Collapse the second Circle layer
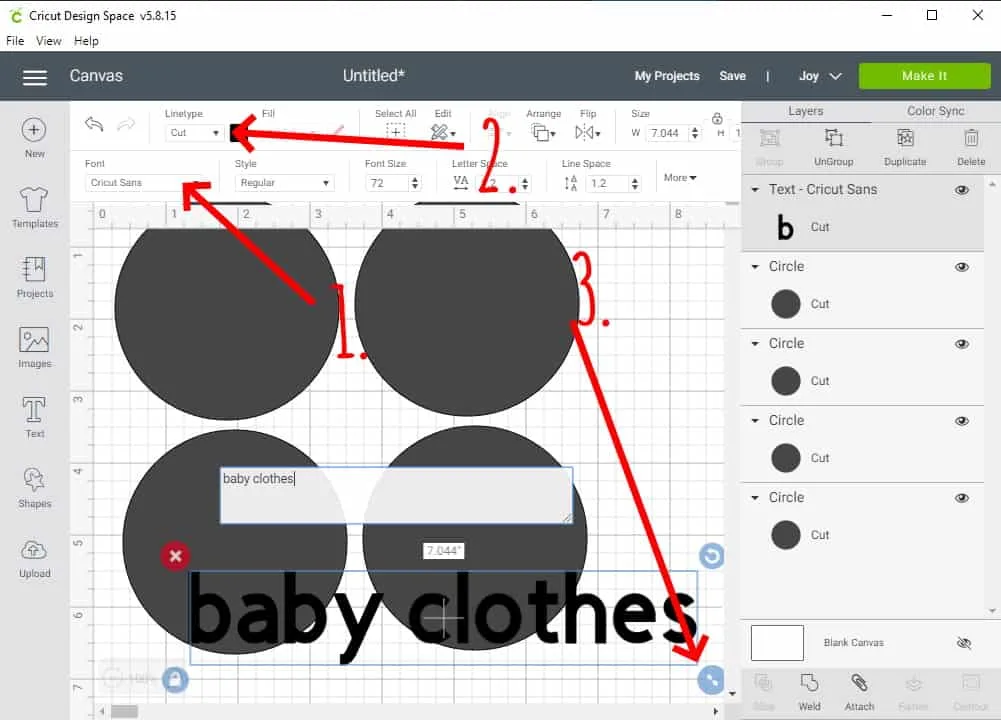Screen dimensions: 1001x720 [x=755, y=343]
